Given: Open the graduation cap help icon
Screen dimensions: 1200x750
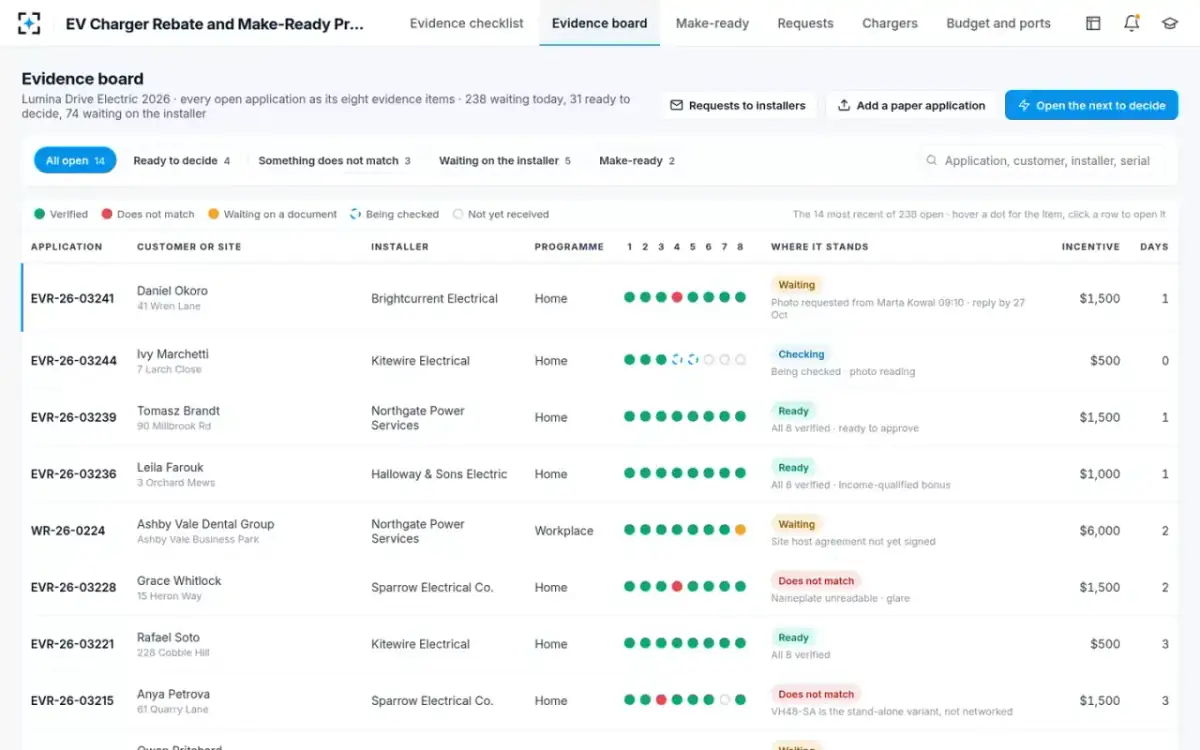Looking at the screenshot, I should click(x=1169, y=23).
